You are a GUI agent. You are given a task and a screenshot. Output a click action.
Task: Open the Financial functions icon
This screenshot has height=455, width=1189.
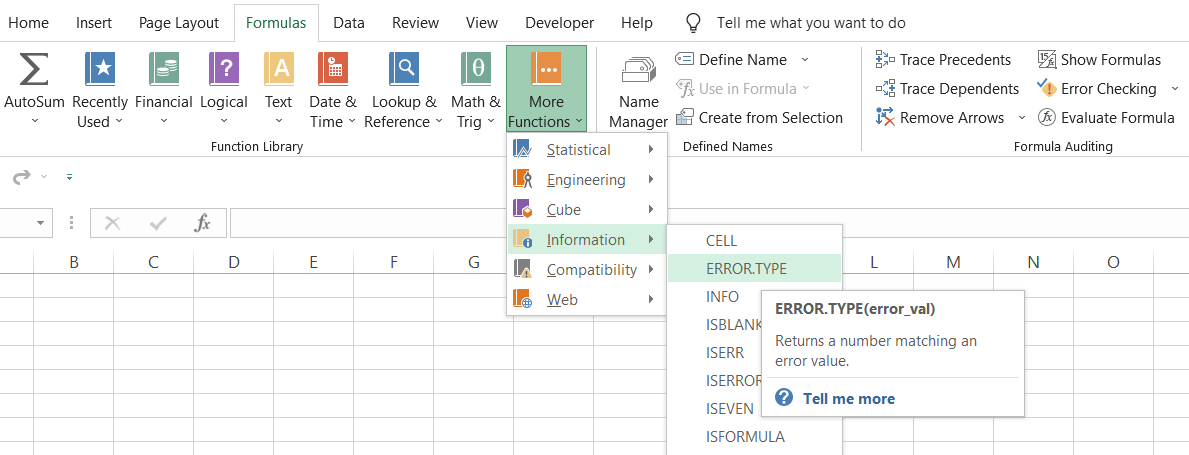(163, 70)
